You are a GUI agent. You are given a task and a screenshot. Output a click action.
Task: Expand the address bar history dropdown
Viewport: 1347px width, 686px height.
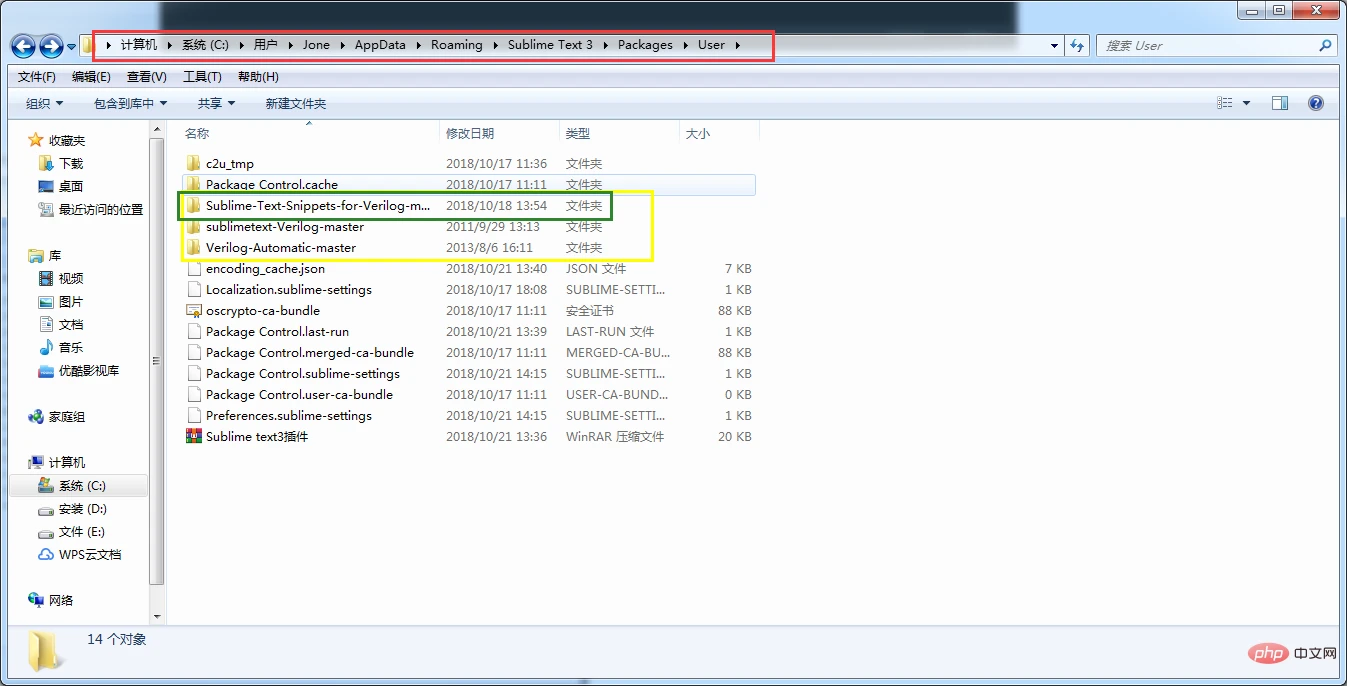(1055, 45)
